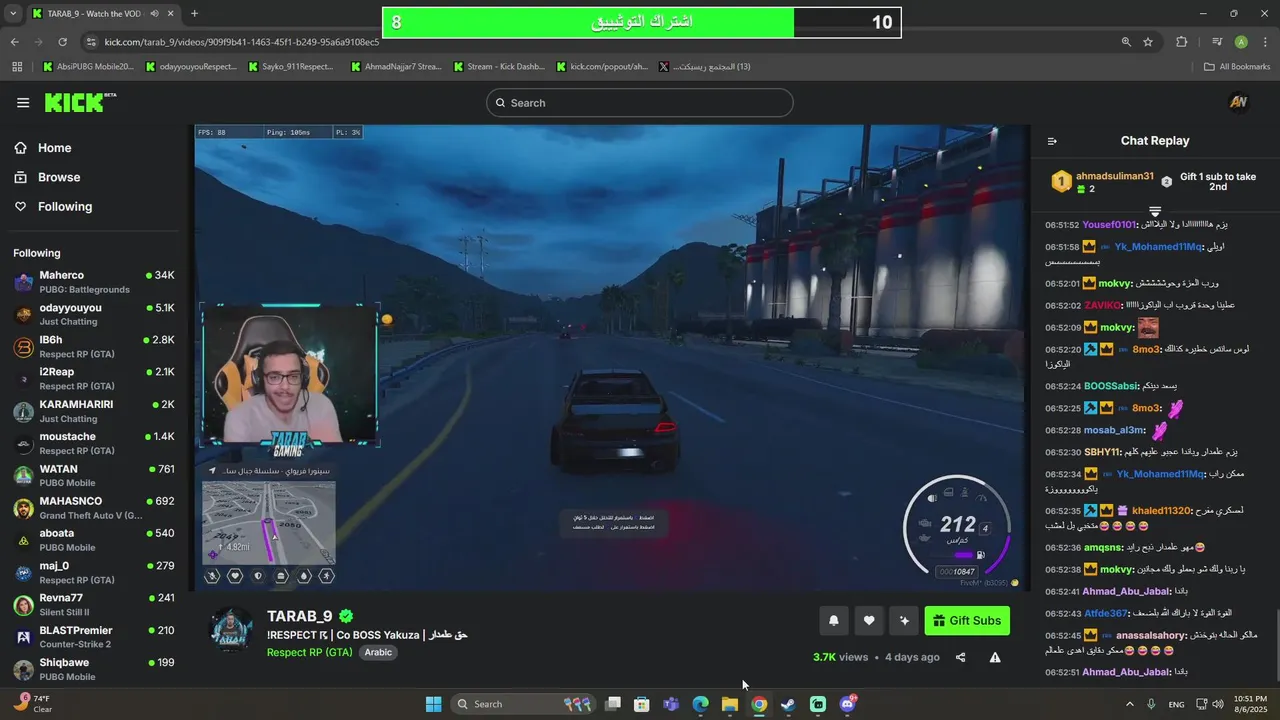Image resolution: width=1280 pixels, height=720 pixels.
Task: Open Chrome extensions puzzle icon
Action: [1182, 42]
